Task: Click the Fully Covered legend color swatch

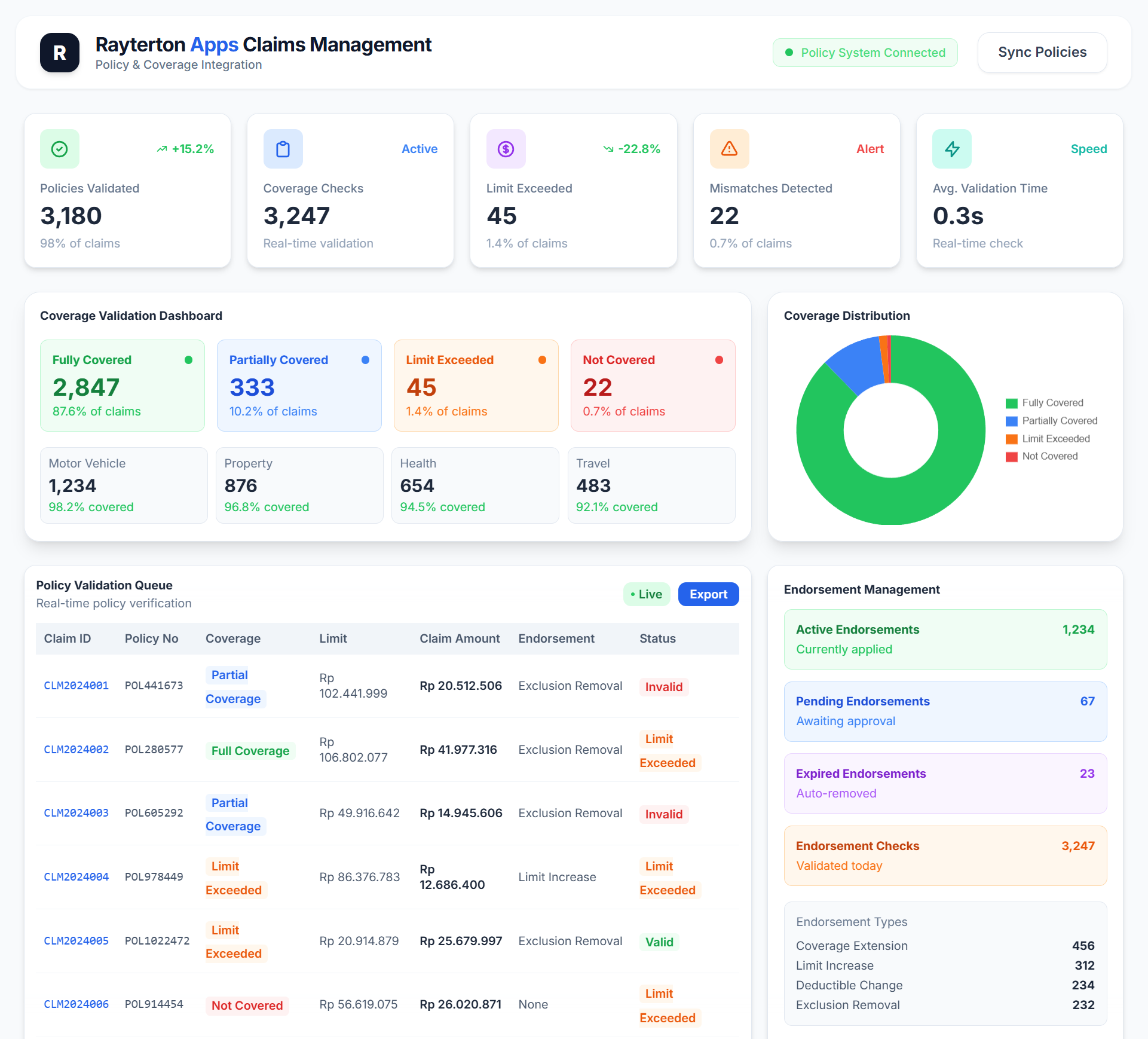Action: tap(1011, 404)
